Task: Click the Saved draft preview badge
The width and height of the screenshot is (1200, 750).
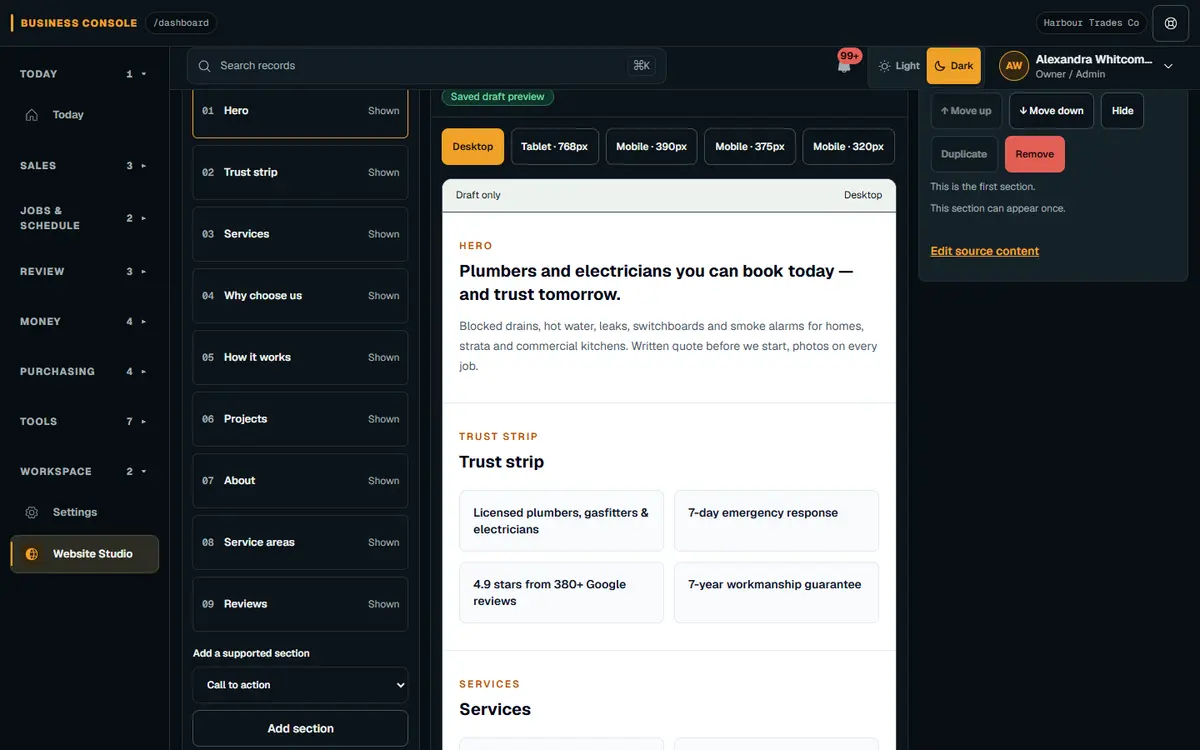Action: 498,97
